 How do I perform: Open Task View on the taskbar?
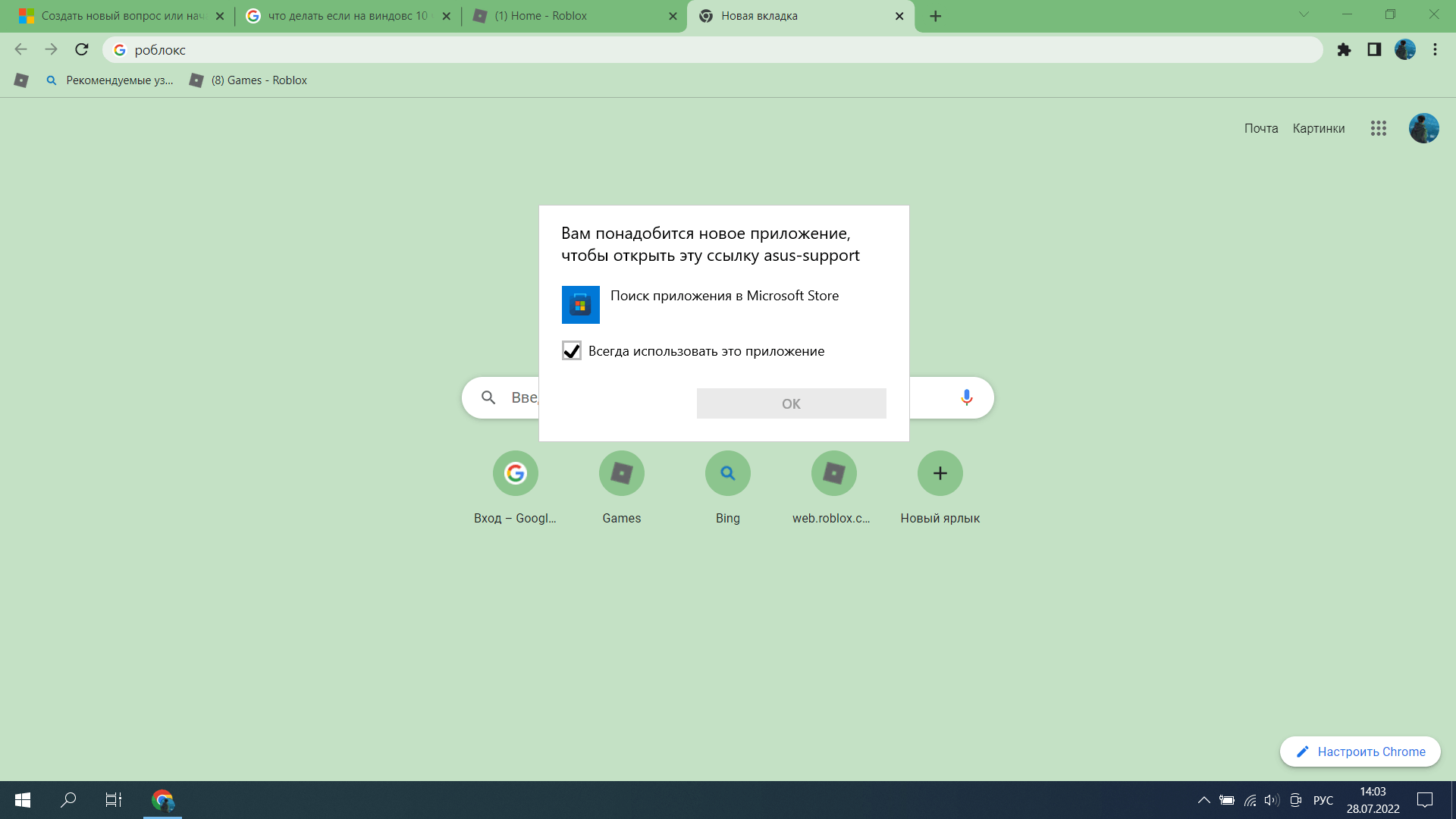coord(114,800)
